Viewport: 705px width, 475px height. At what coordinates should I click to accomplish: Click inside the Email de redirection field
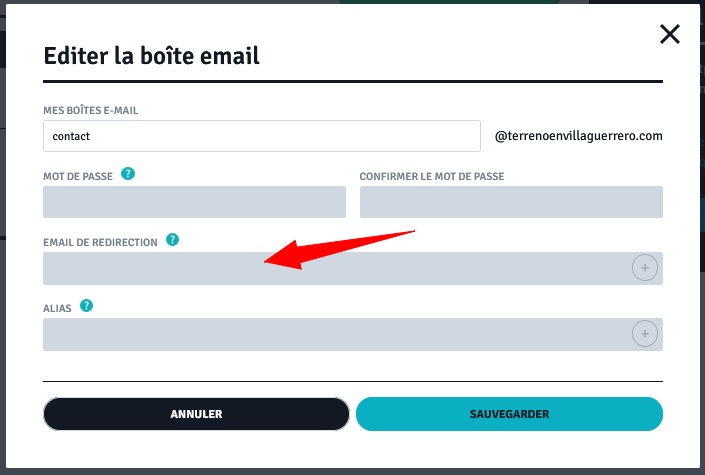pyautogui.click(x=337, y=269)
